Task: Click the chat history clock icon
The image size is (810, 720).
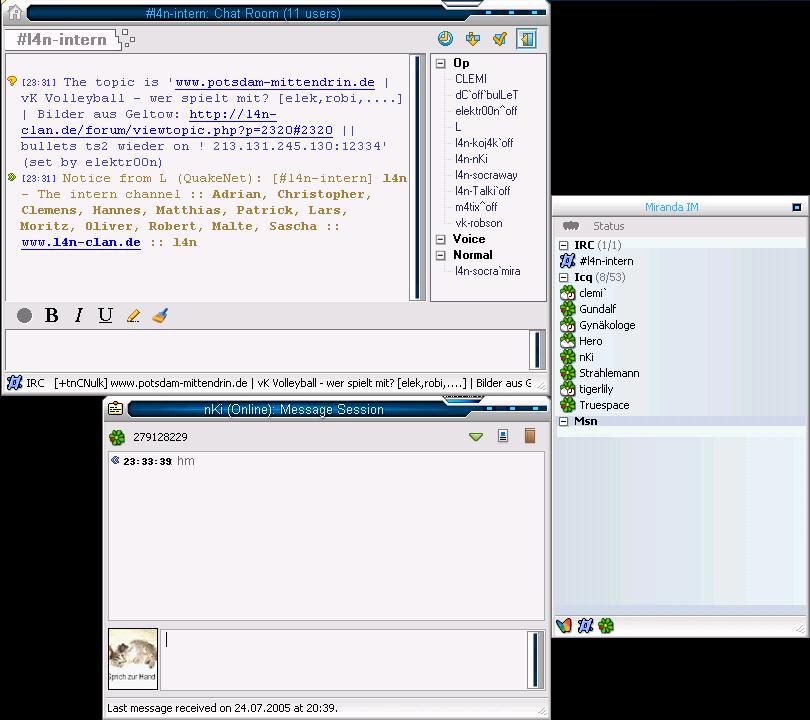Action: (445, 39)
